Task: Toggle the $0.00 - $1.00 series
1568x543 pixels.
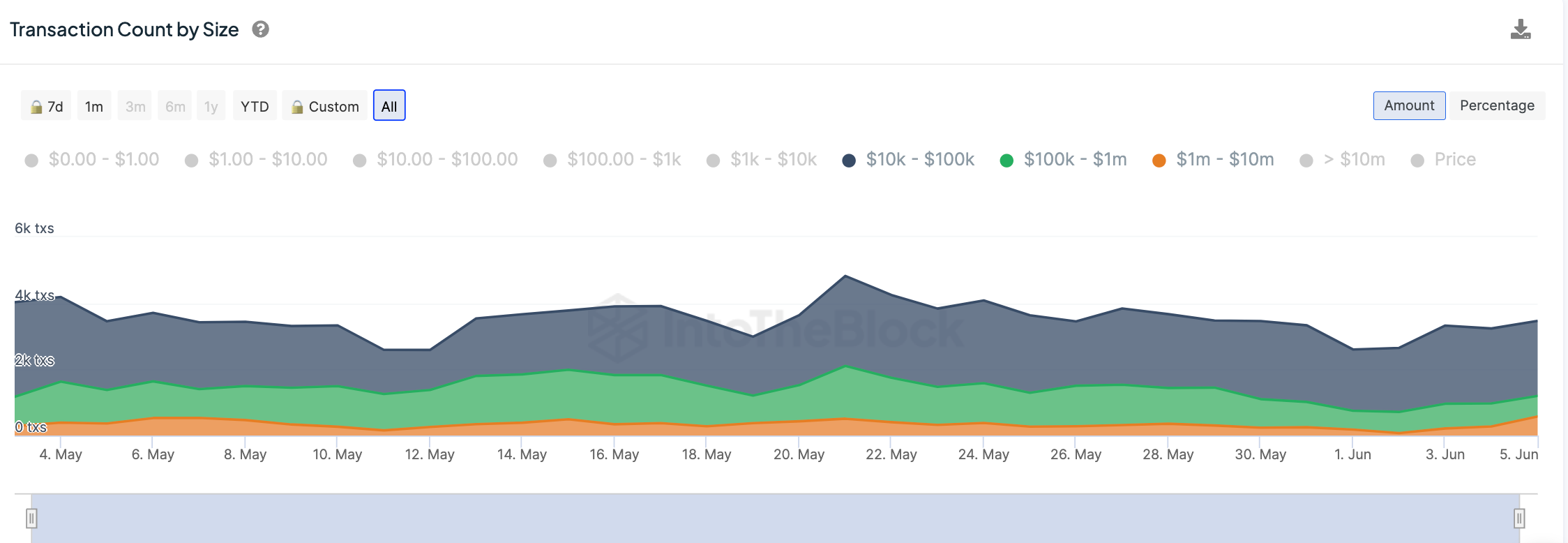Action: (x=92, y=160)
